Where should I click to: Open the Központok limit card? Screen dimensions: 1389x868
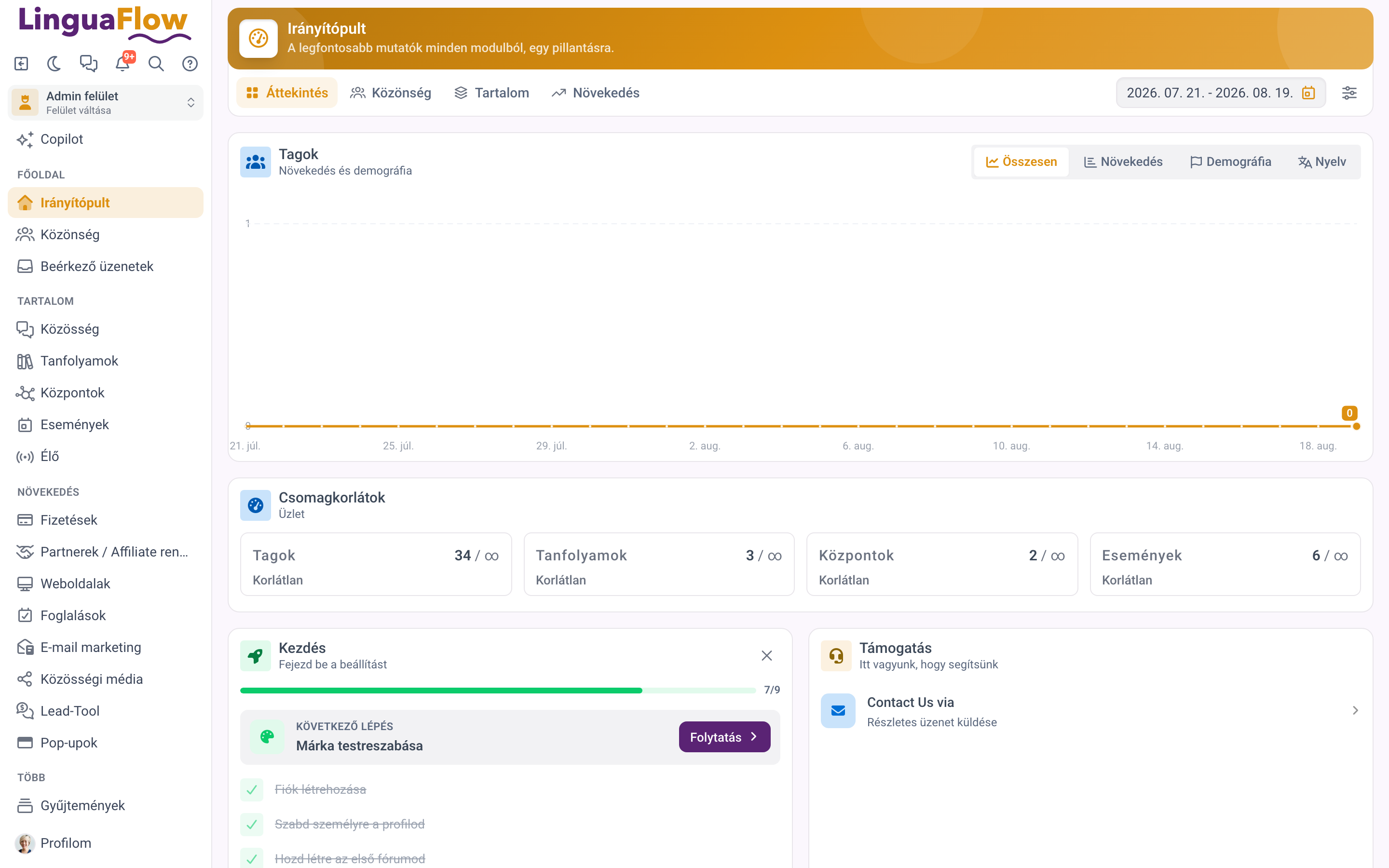pos(942,564)
